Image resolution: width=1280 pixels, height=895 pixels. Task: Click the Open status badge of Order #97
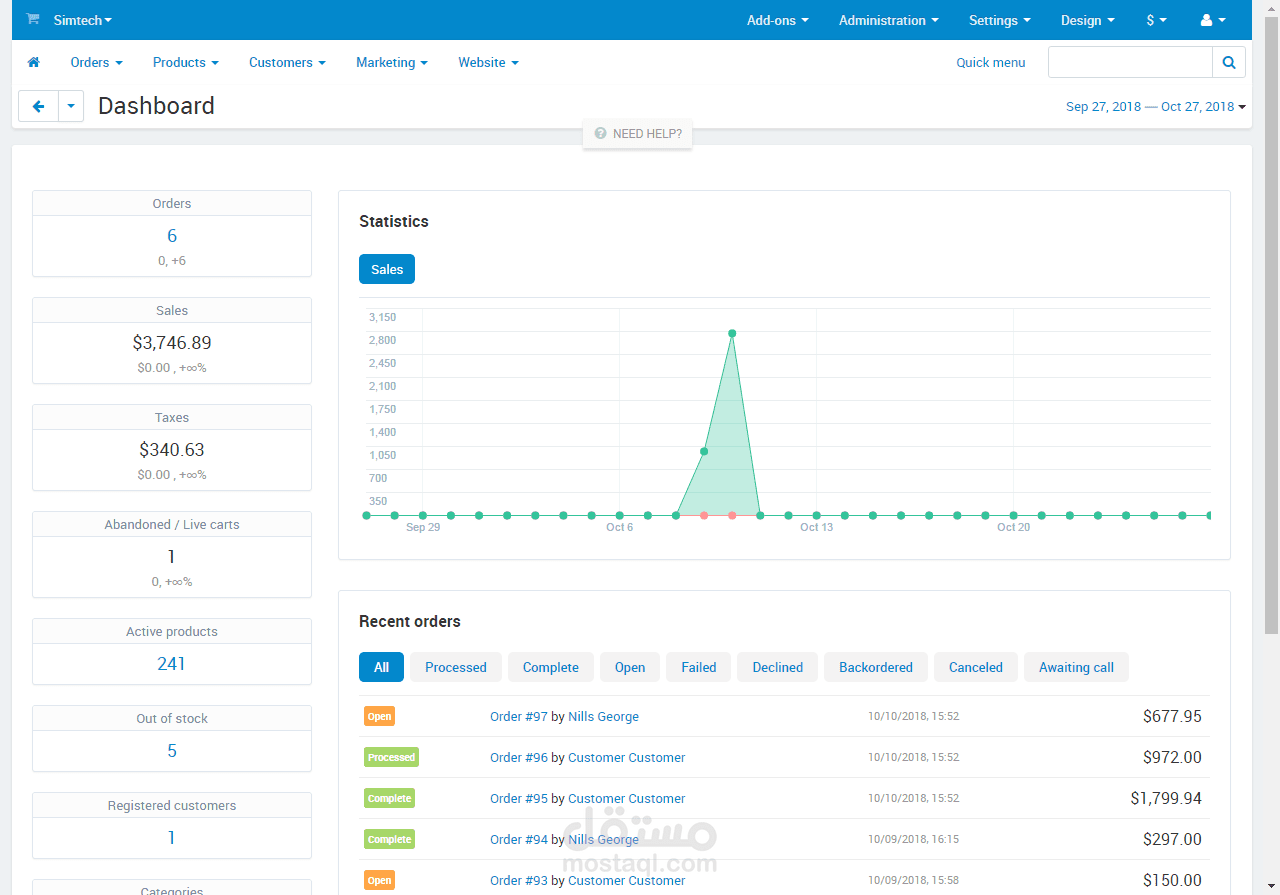379,716
